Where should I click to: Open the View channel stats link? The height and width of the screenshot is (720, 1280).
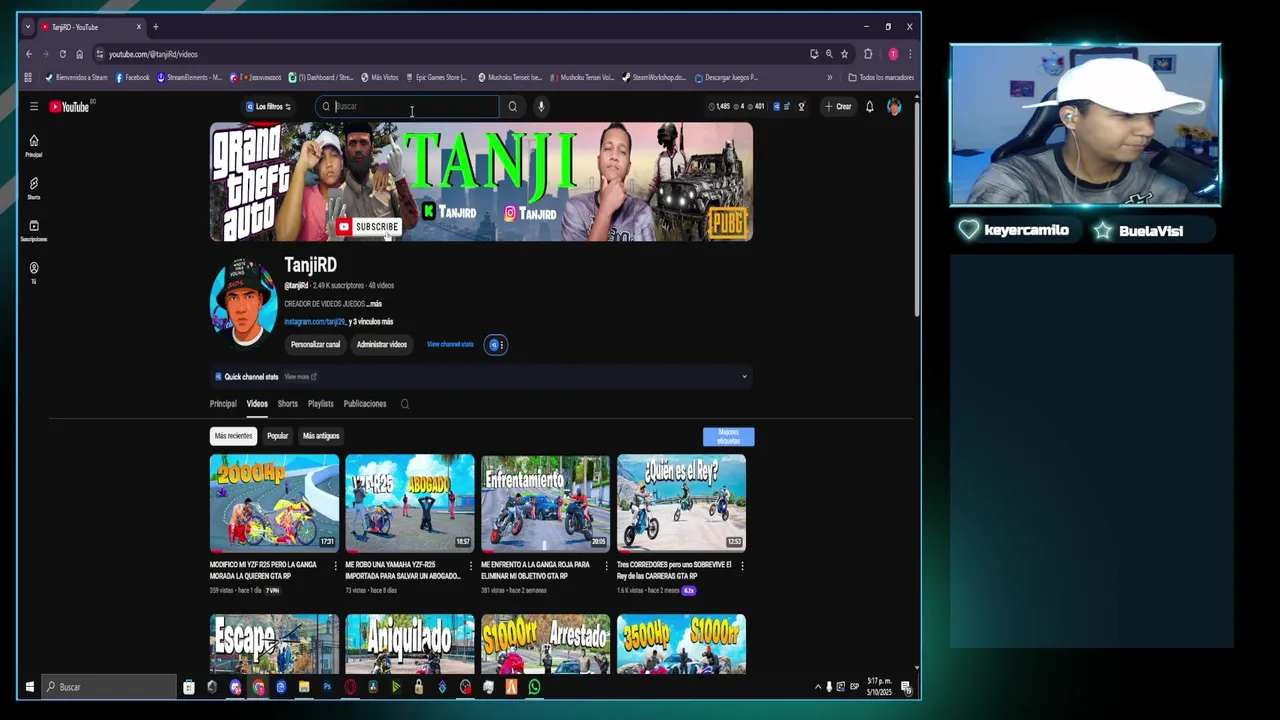450,345
